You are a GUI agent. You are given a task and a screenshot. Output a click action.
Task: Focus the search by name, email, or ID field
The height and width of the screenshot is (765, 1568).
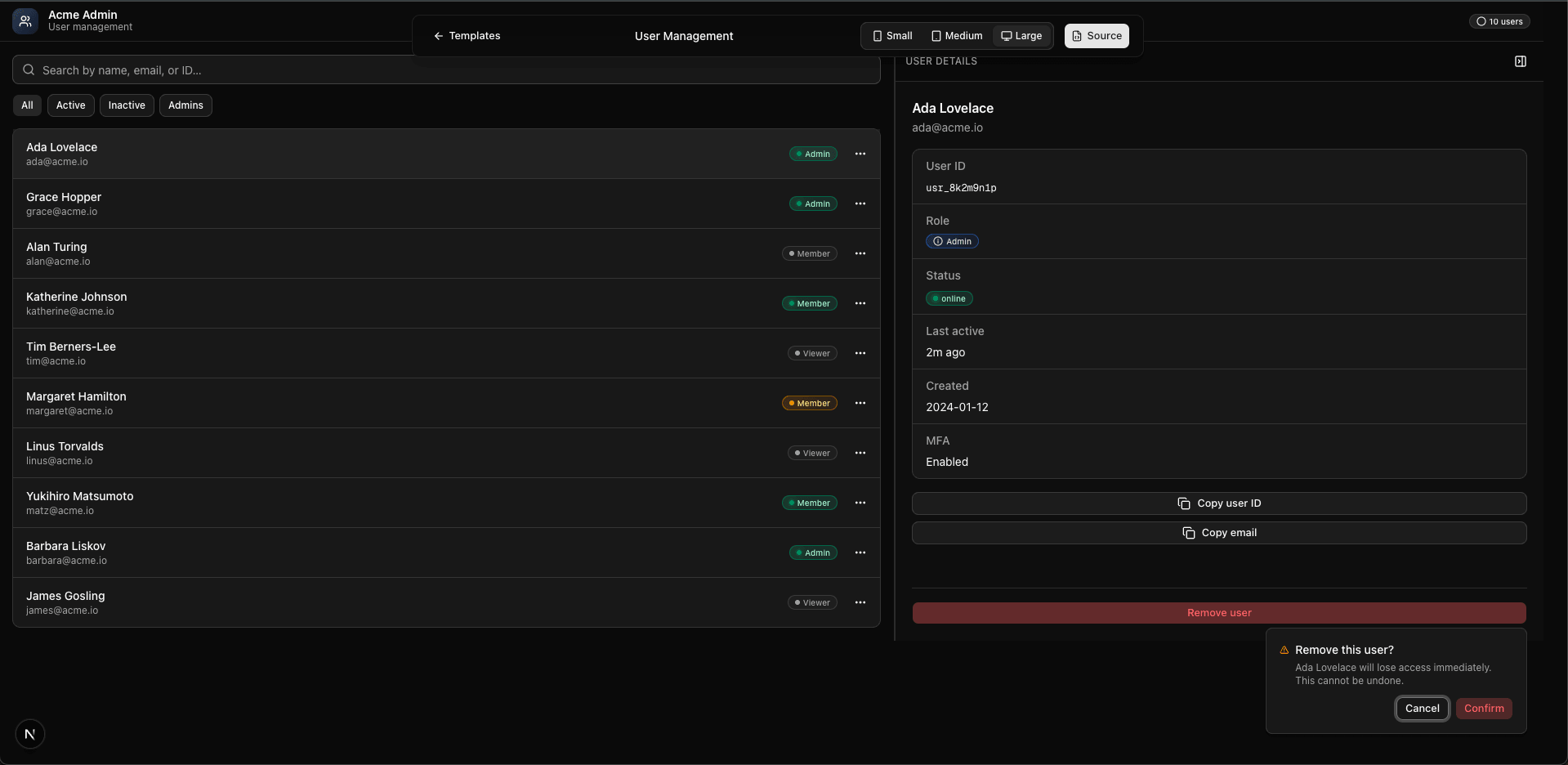446,69
